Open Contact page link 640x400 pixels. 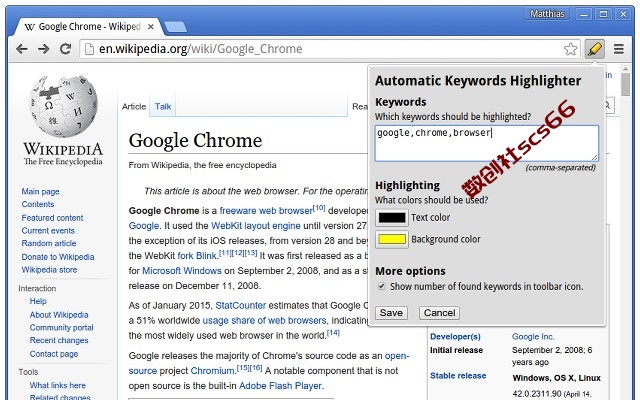[54, 354]
